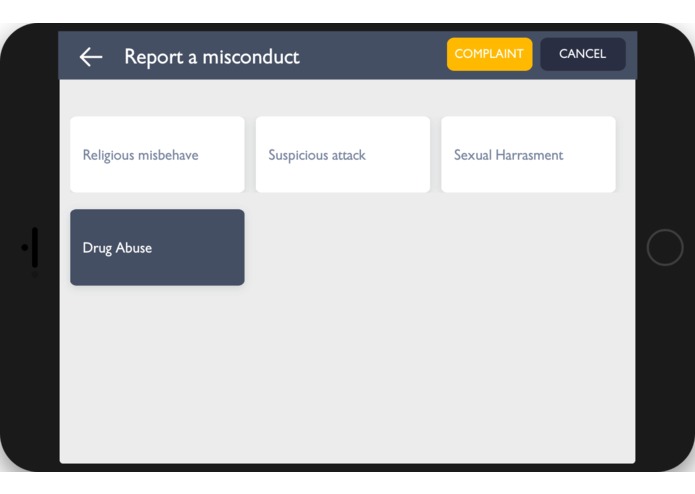Submit report with the yellow COMPLAINT button
695x494 pixels.
[489, 54]
